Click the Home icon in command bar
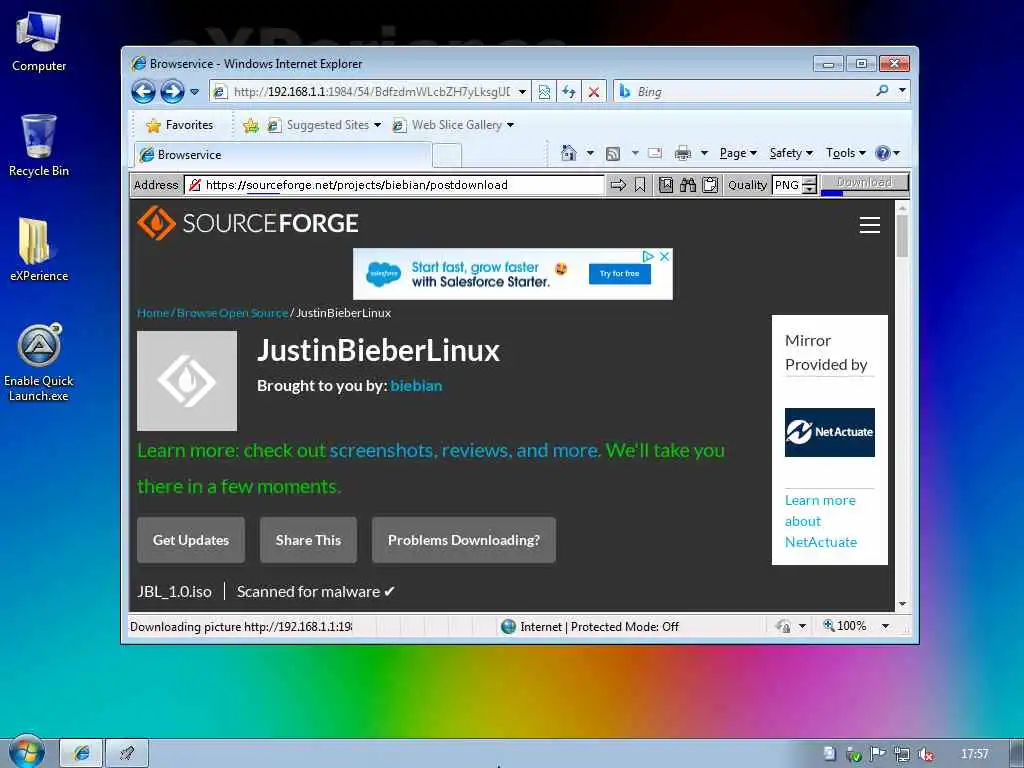The width and height of the screenshot is (1024, 768). 569,153
